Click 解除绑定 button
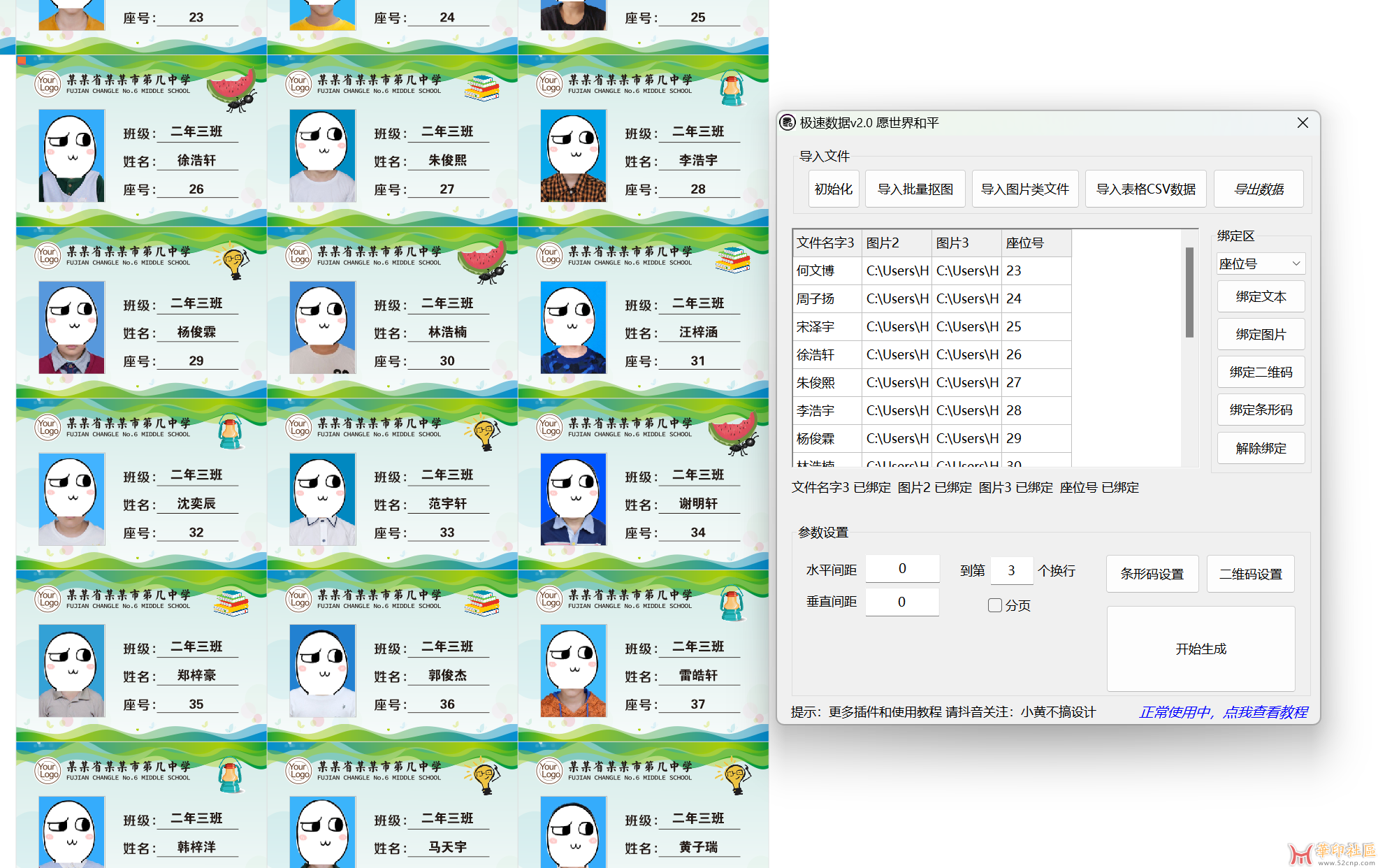Viewport: 1378px width, 868px height. point(1261,448)
